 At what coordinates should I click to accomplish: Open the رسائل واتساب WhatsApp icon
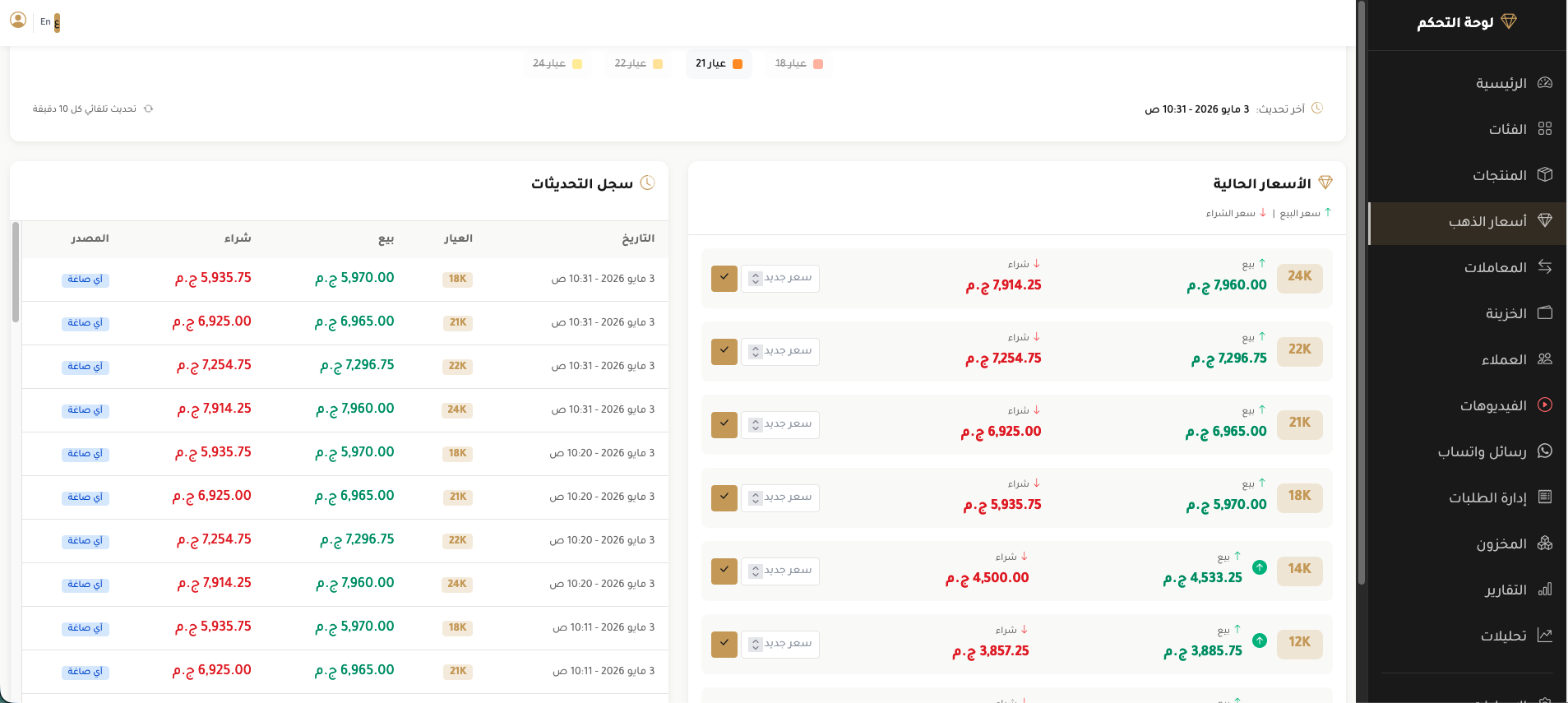pyautogui.click(x=1544, y=451)
